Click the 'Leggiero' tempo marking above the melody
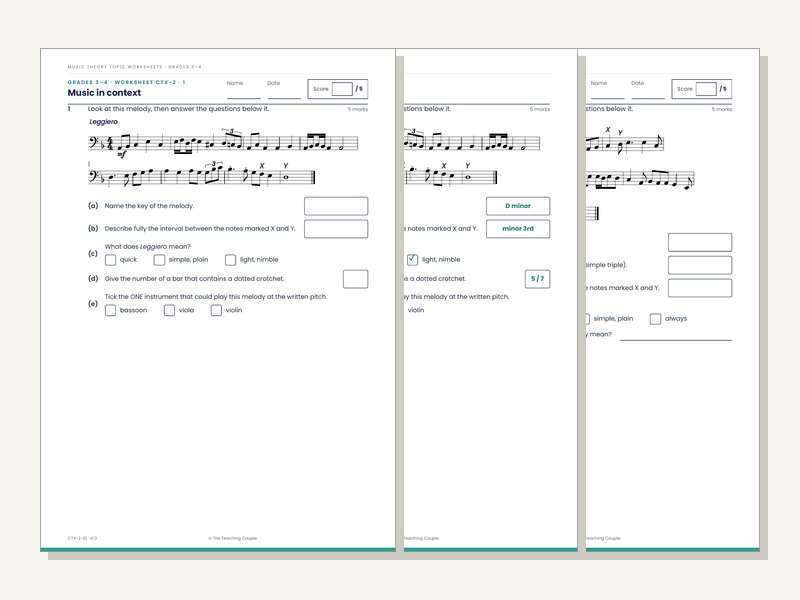Viewport: 800px width, 600px height. tap(104, 122)
